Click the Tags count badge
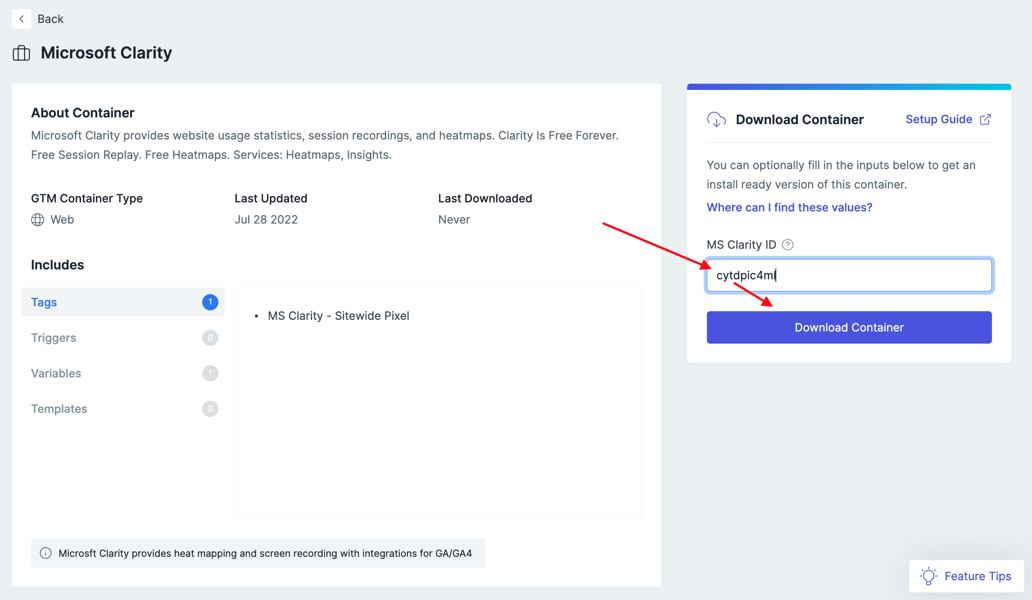1032x600 pixels. (x=210, y=303)
